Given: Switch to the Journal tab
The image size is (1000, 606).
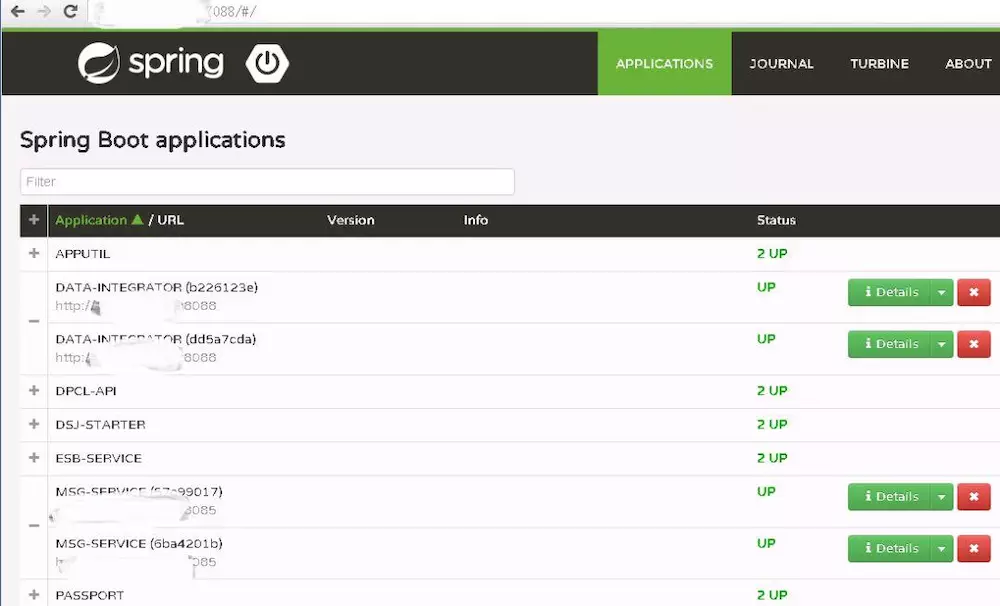Looking at the screenshot, I should pyautogui.click(x=781, y=63).
